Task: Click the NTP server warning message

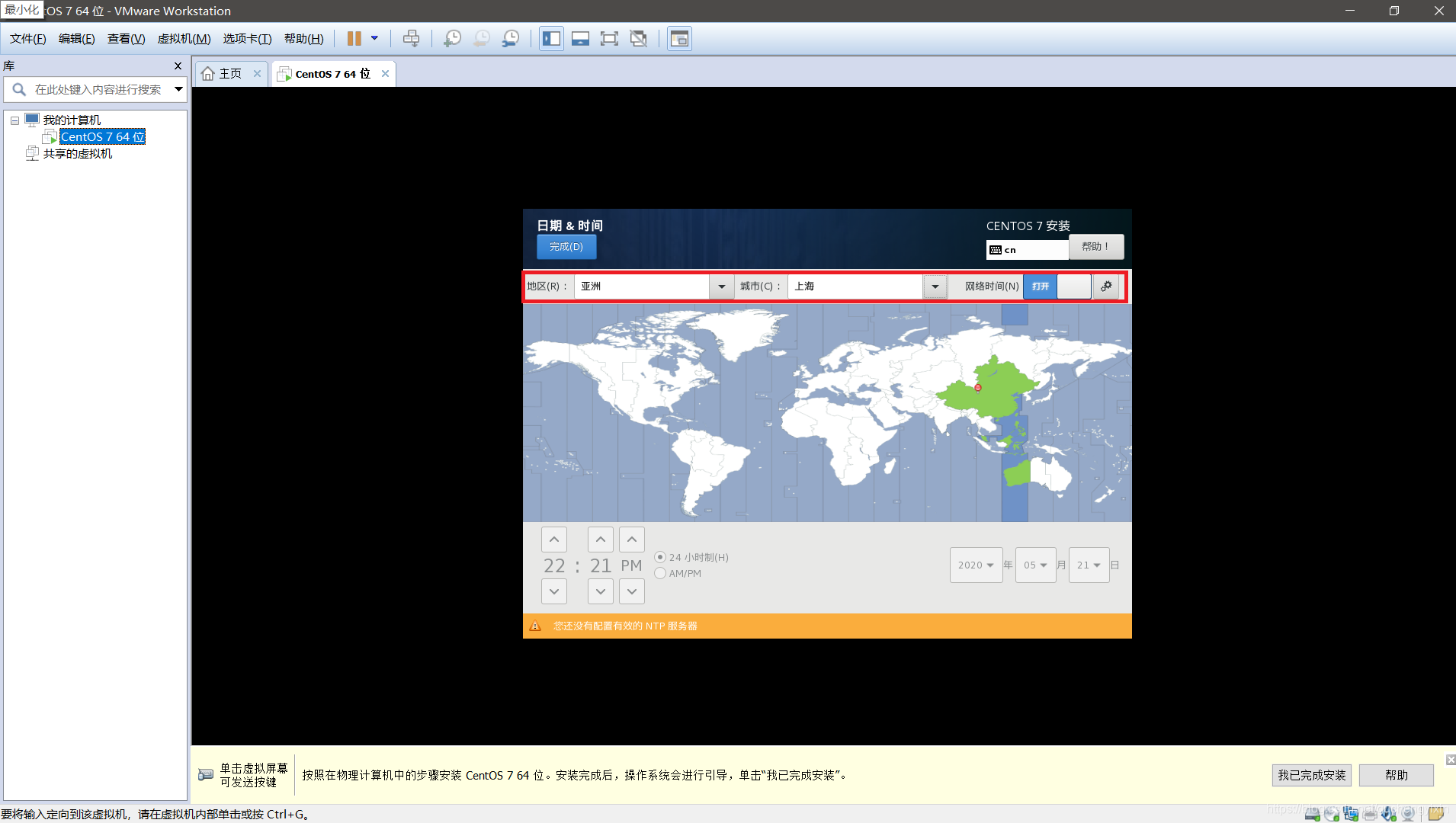Action: (625, 626)
